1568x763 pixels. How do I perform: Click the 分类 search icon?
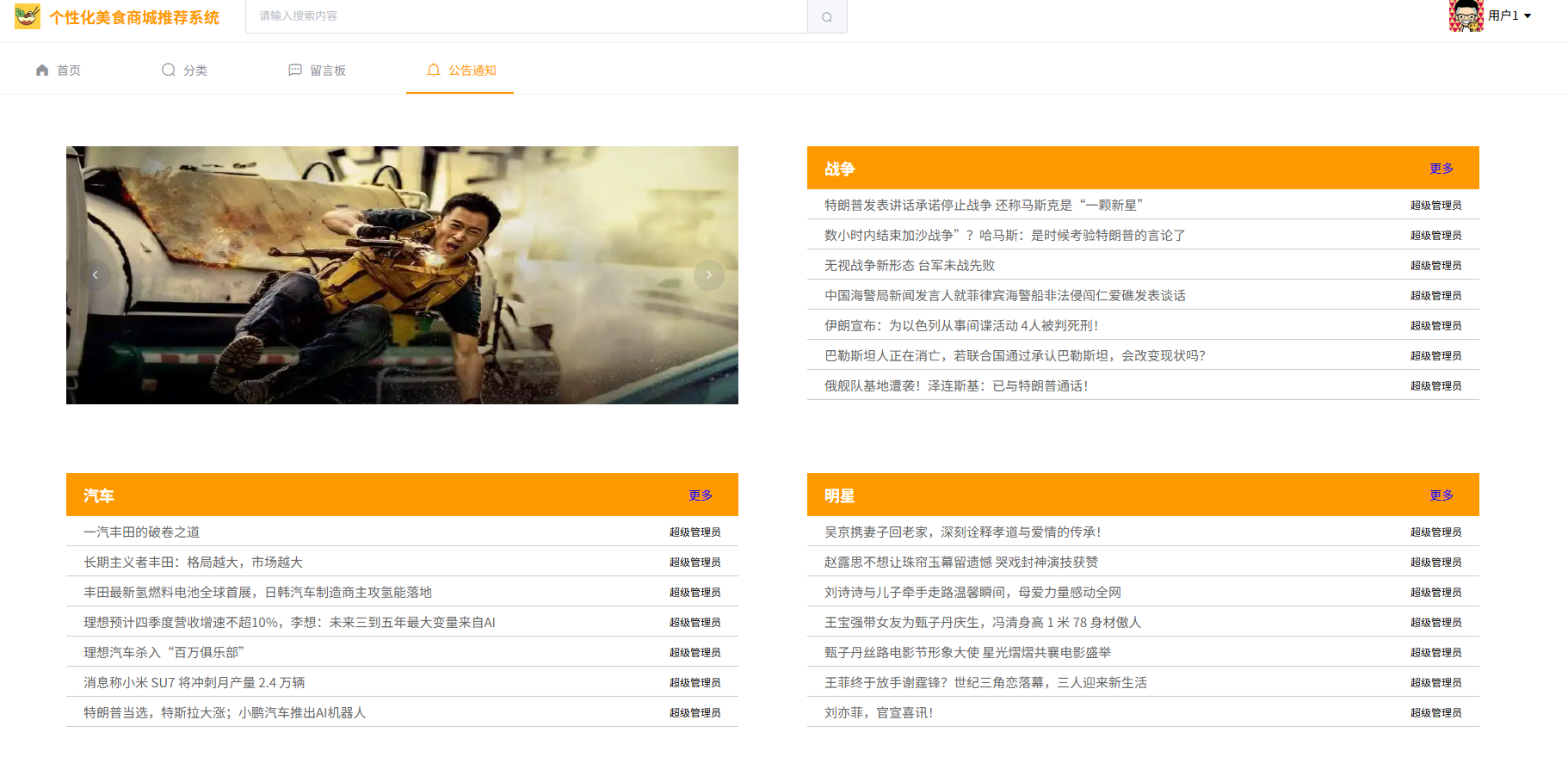pos(169,70)
